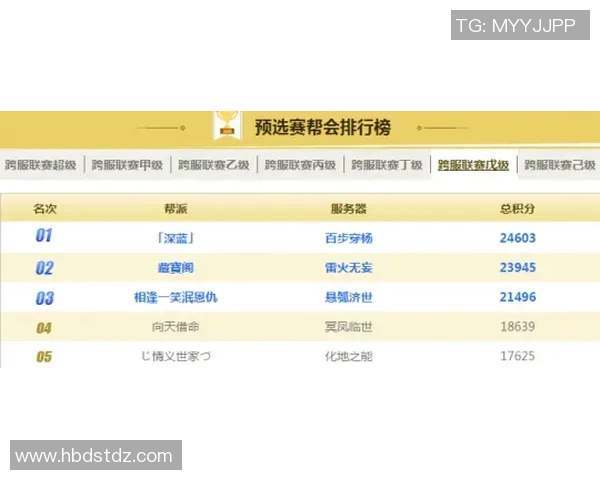Click the score 21496
600x480 pixels.
(x=518, y=297)
